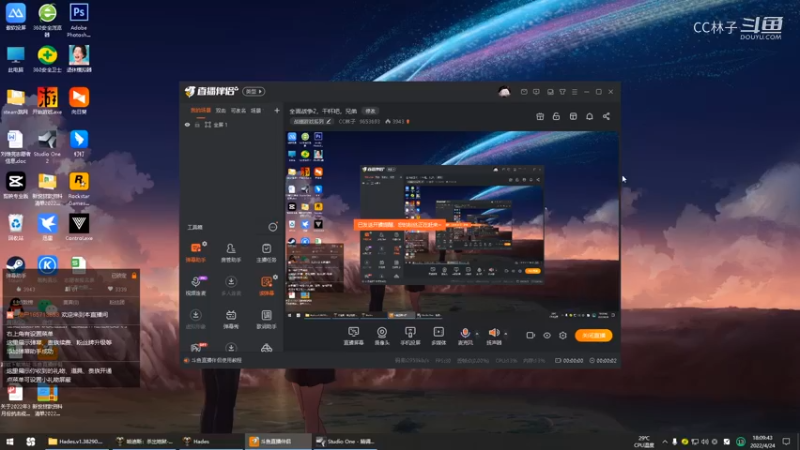This screenshot has width=800, height=450.
Task: Show hidden tray icons chevron
Action: [x=664, y=441]
